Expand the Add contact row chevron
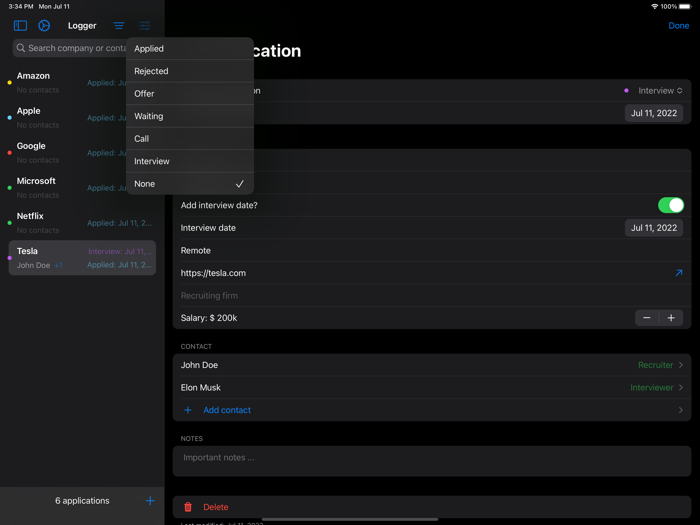The width and height of the screenshot is (700, 525). 680,410
